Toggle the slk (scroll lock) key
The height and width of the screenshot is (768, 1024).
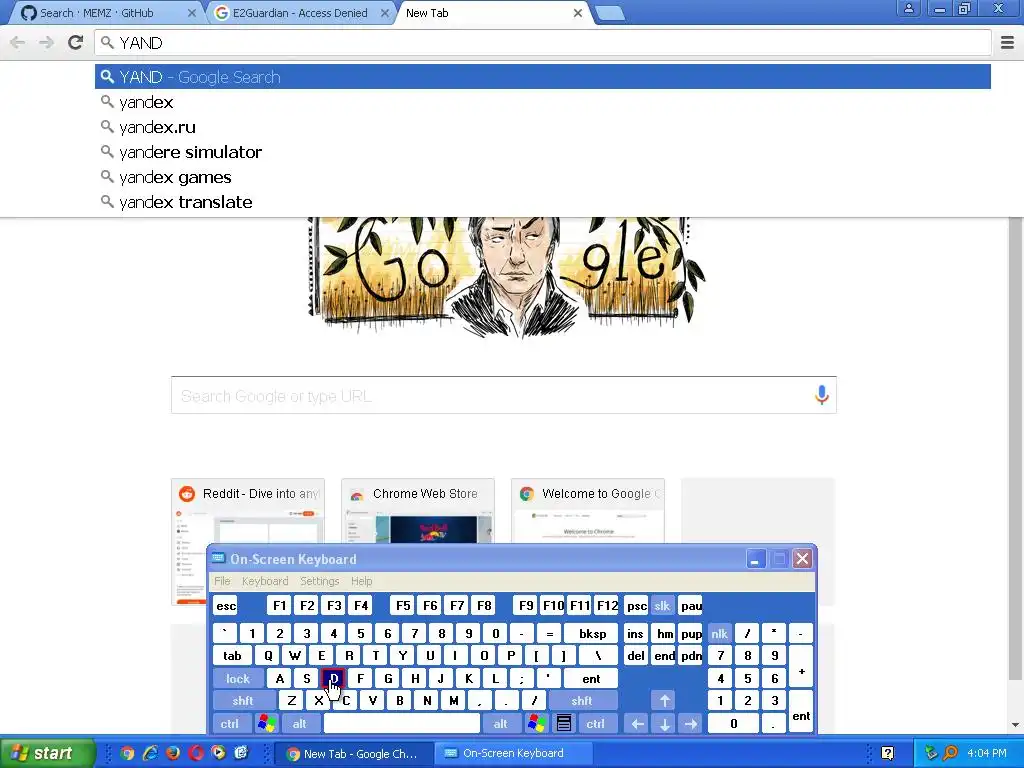662,606
